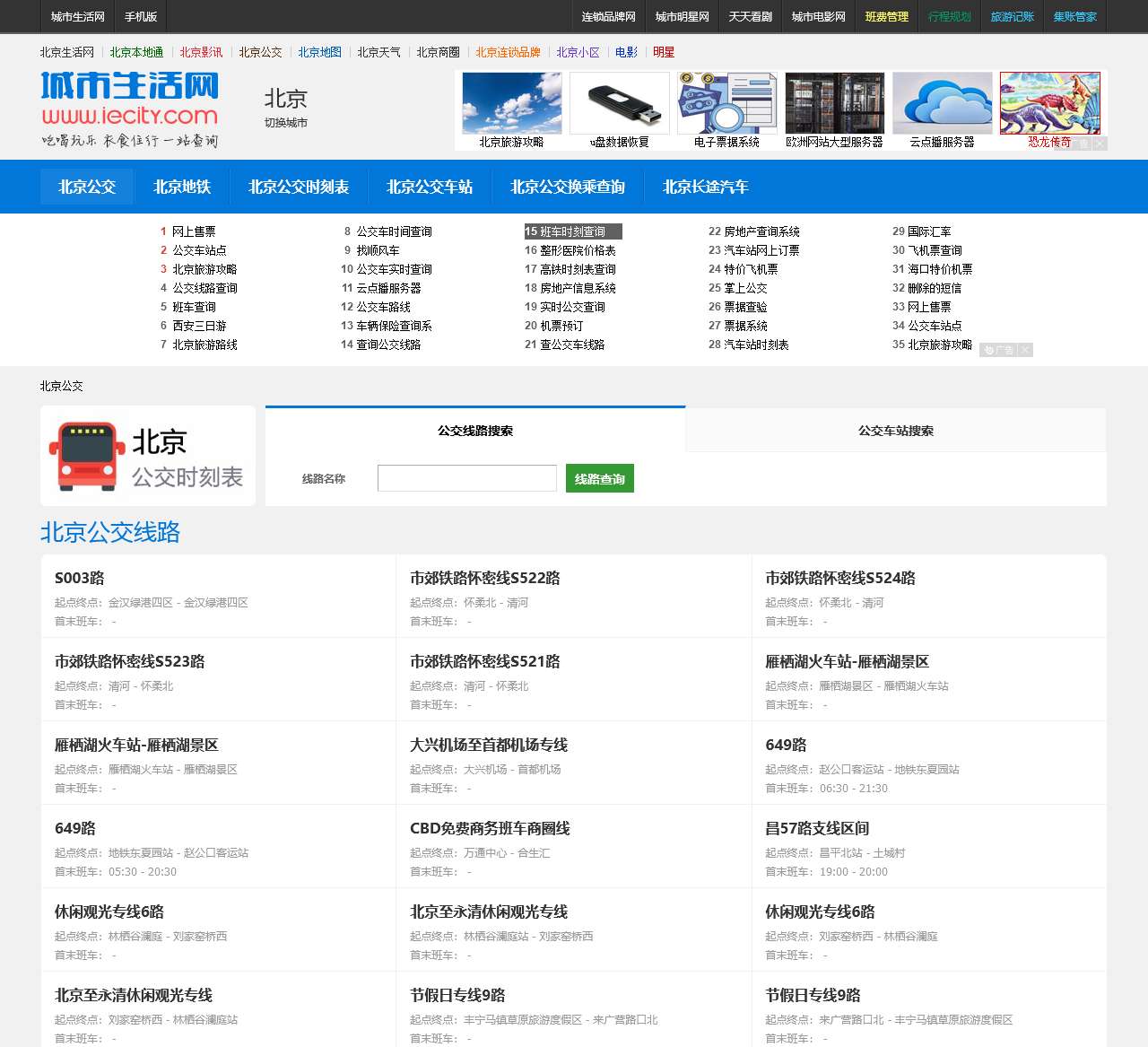Open the 北京地铁 menu item

pos(180,187)
